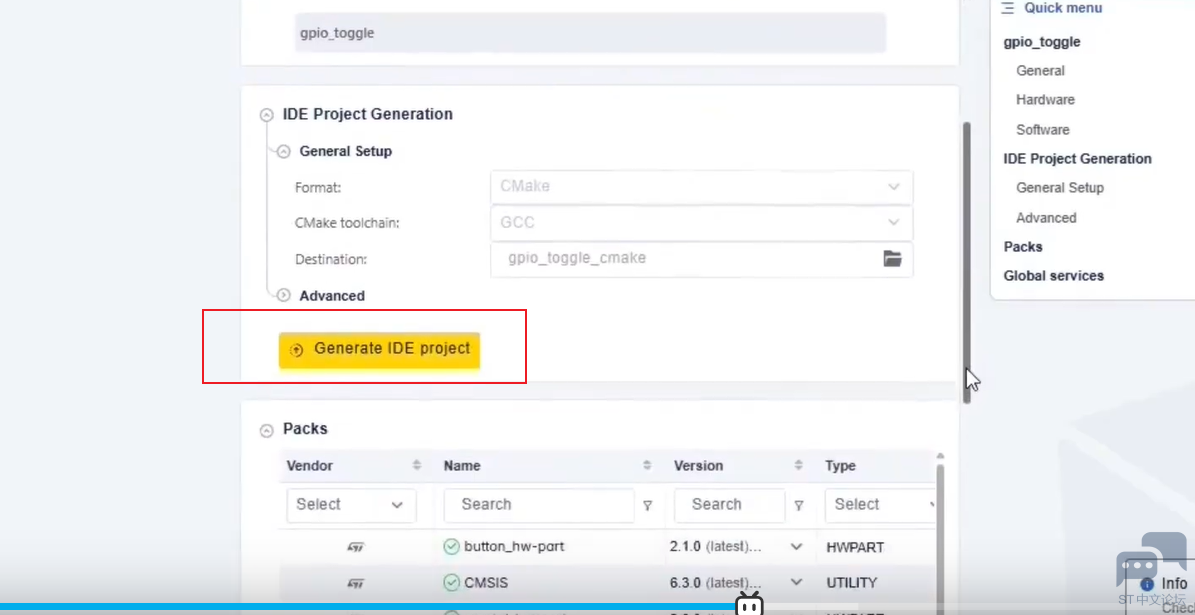Click the green check icon beside button_hw-part

coord(451,546)
